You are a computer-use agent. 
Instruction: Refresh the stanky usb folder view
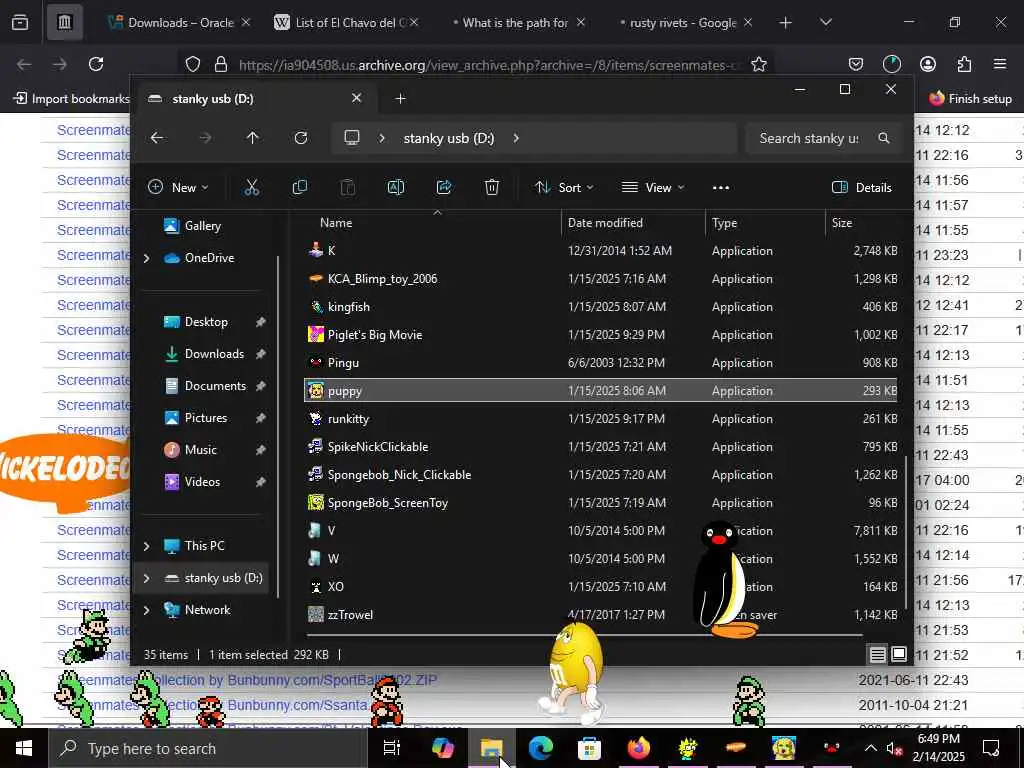(x=300, y=138)
